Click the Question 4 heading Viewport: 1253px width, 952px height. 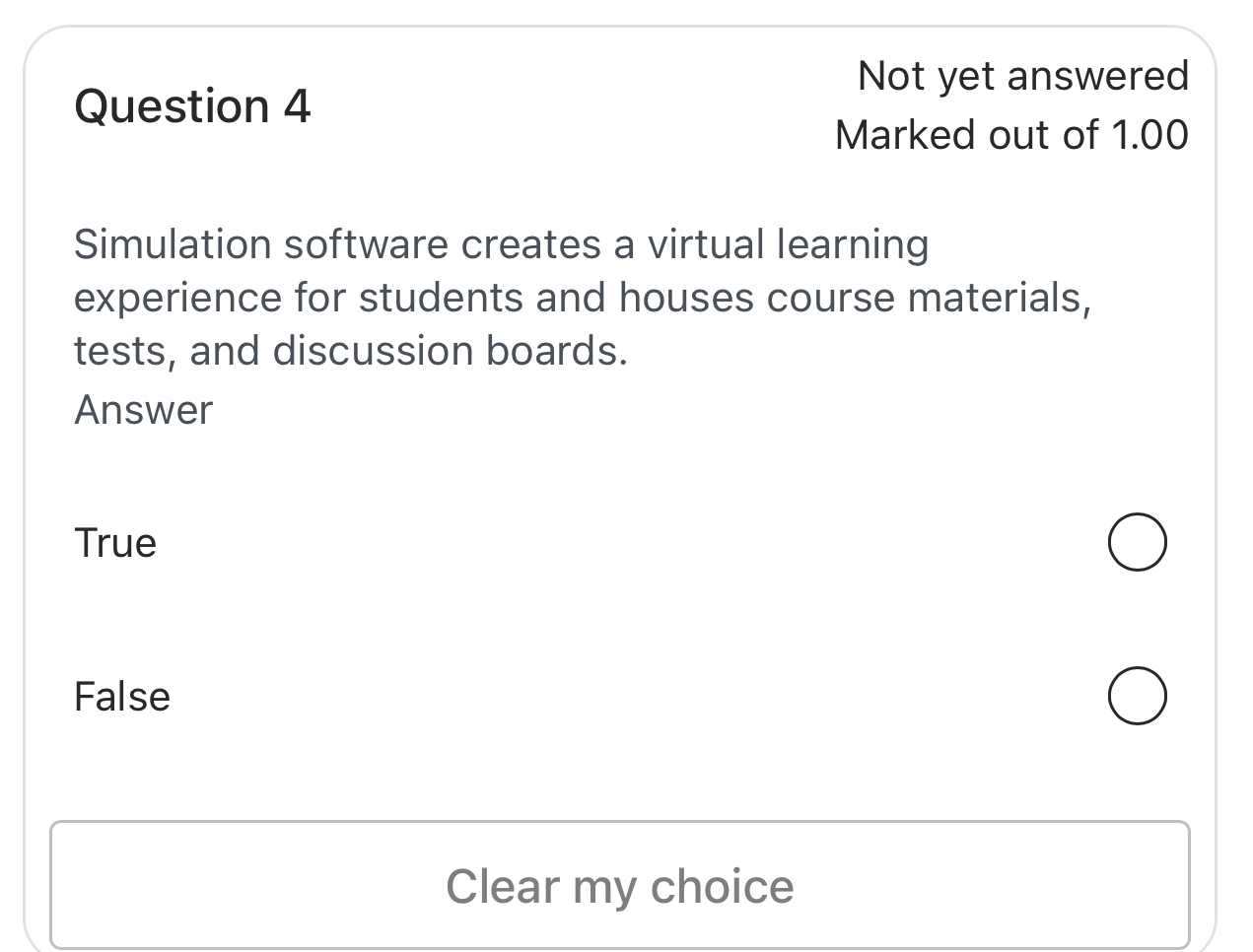point(193,105)
